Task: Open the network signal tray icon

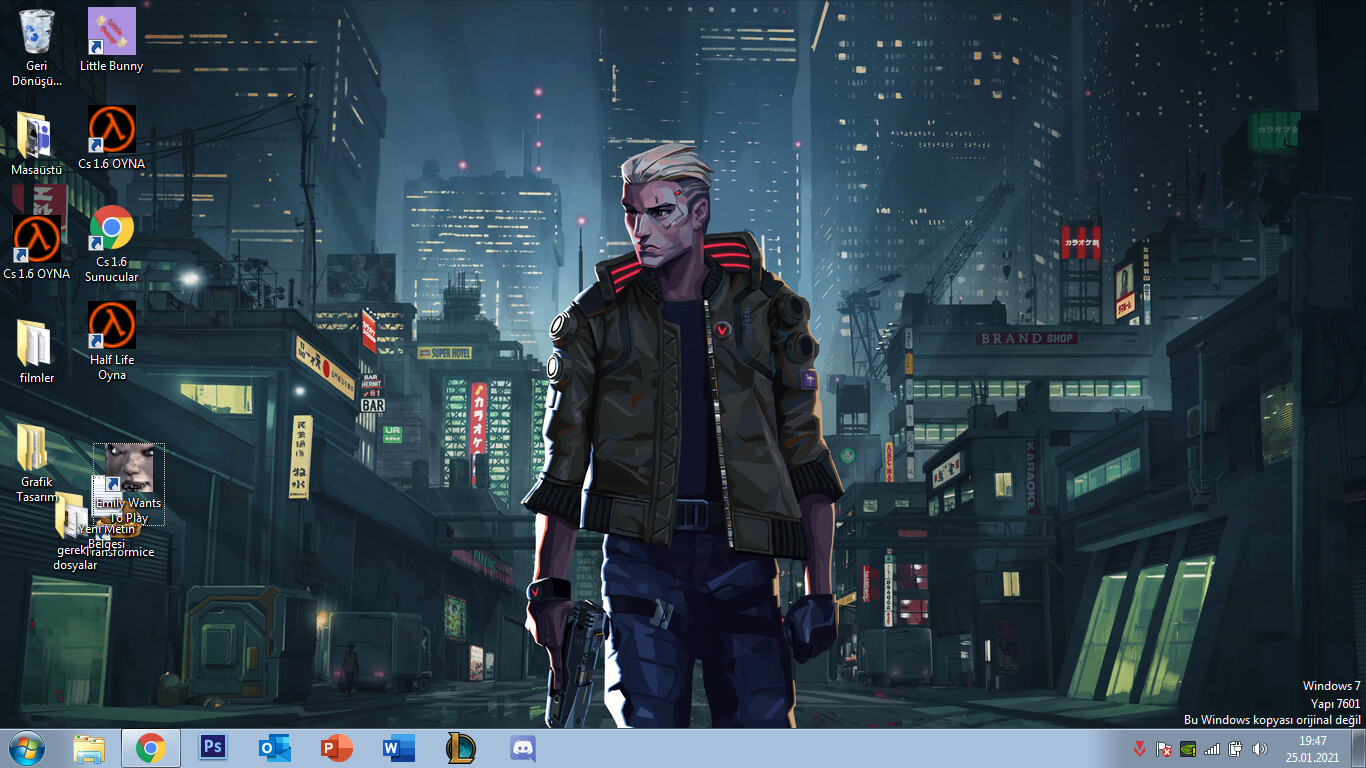Action: pos(1211,748)
